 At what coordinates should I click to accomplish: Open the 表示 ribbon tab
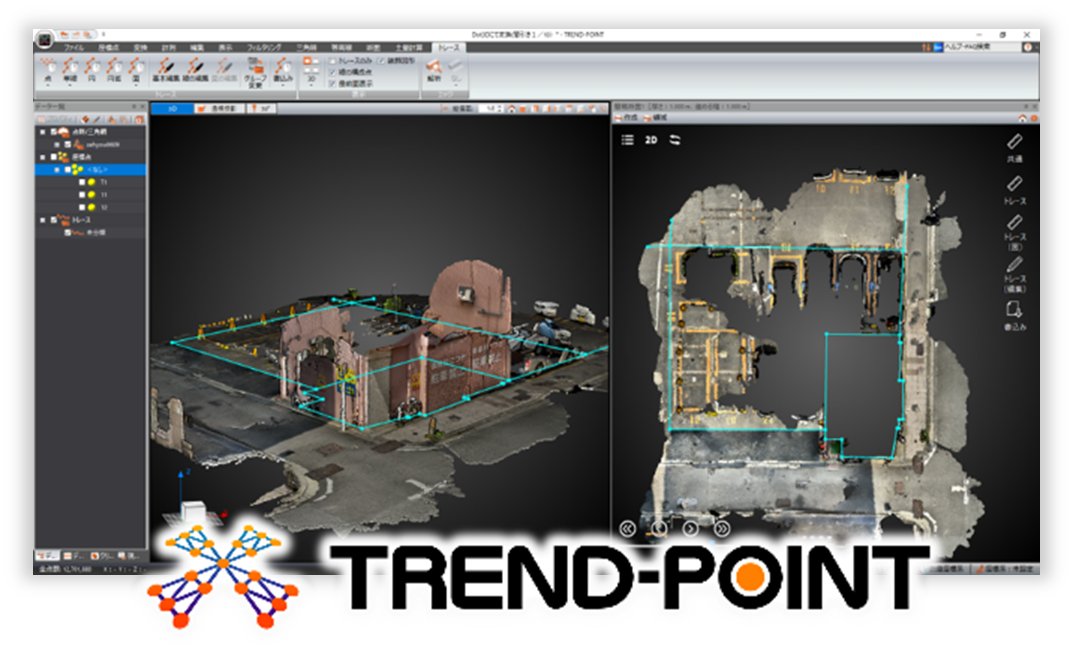click(225, 47)
